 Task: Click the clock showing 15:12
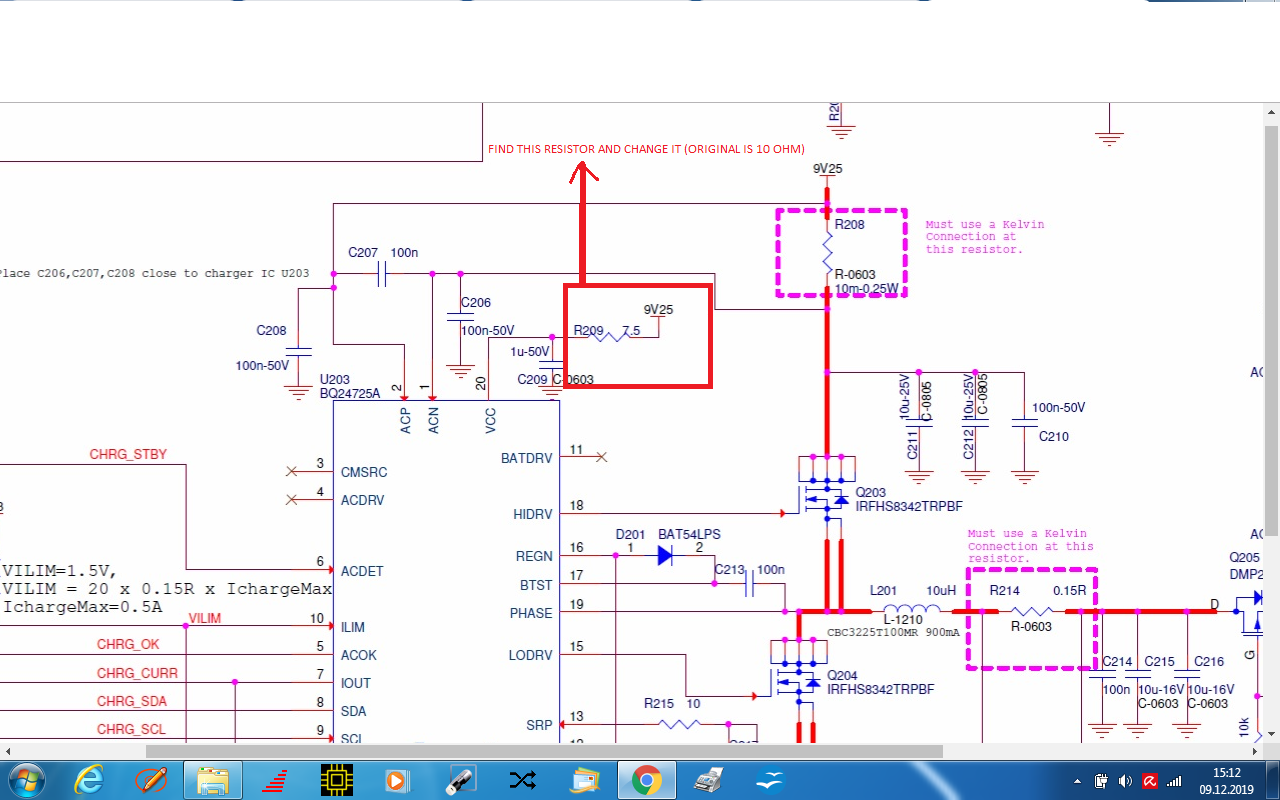(1226, 780)
